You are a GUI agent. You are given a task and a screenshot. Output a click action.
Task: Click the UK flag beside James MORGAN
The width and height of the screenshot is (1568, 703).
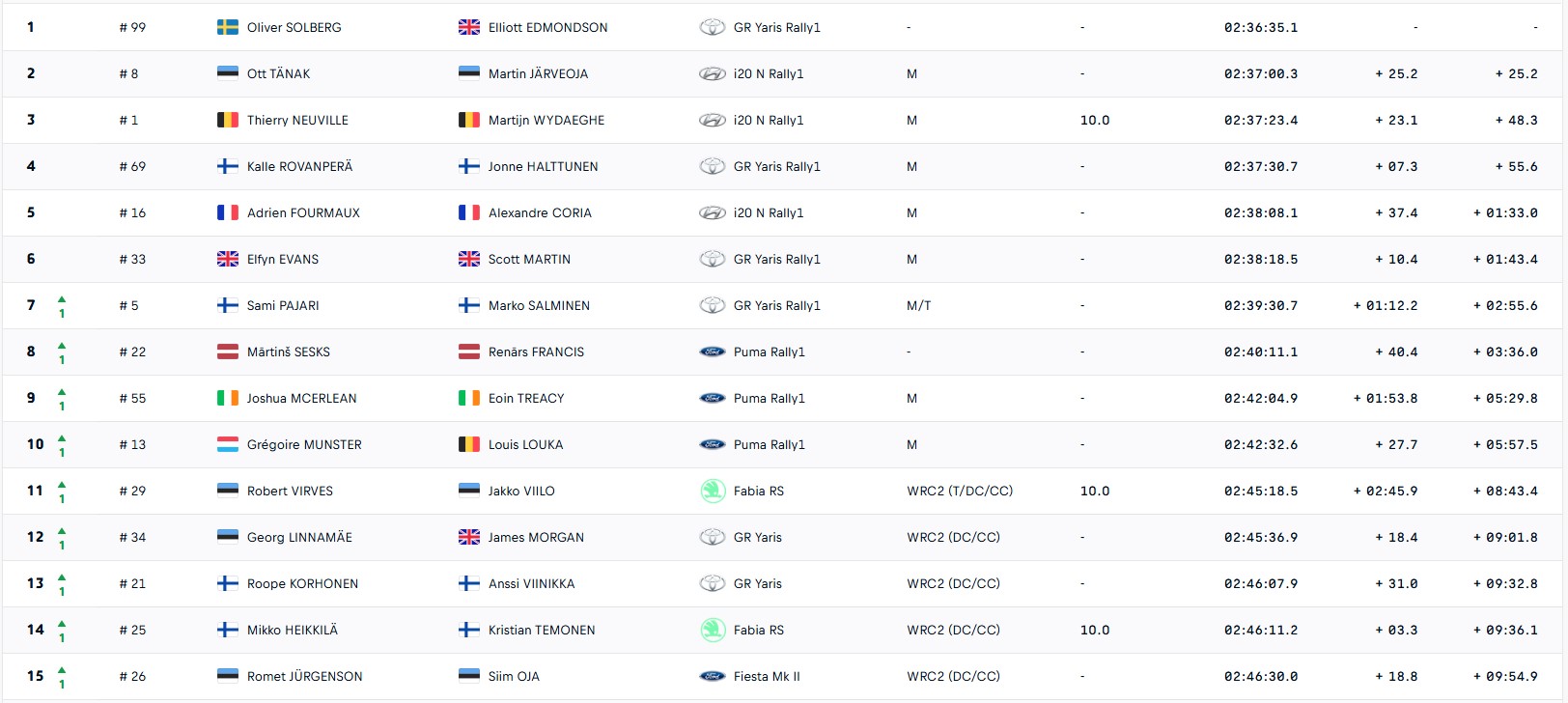click(x=469, y=537)
